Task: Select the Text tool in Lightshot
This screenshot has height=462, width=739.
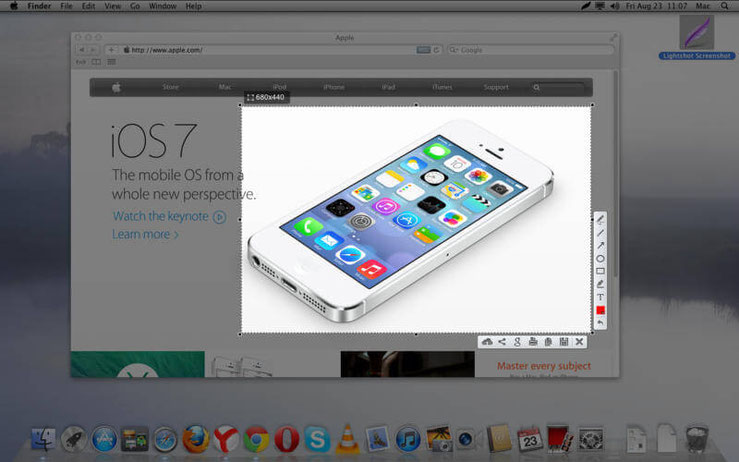Action: (600, 297)
